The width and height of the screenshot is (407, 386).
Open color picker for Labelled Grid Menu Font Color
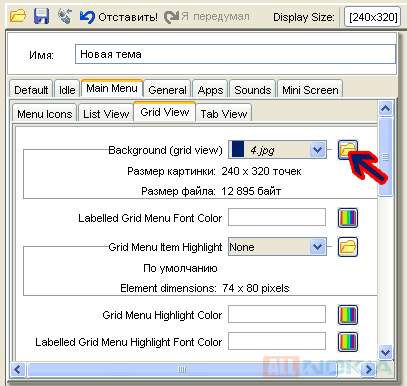tap(348, 218)
